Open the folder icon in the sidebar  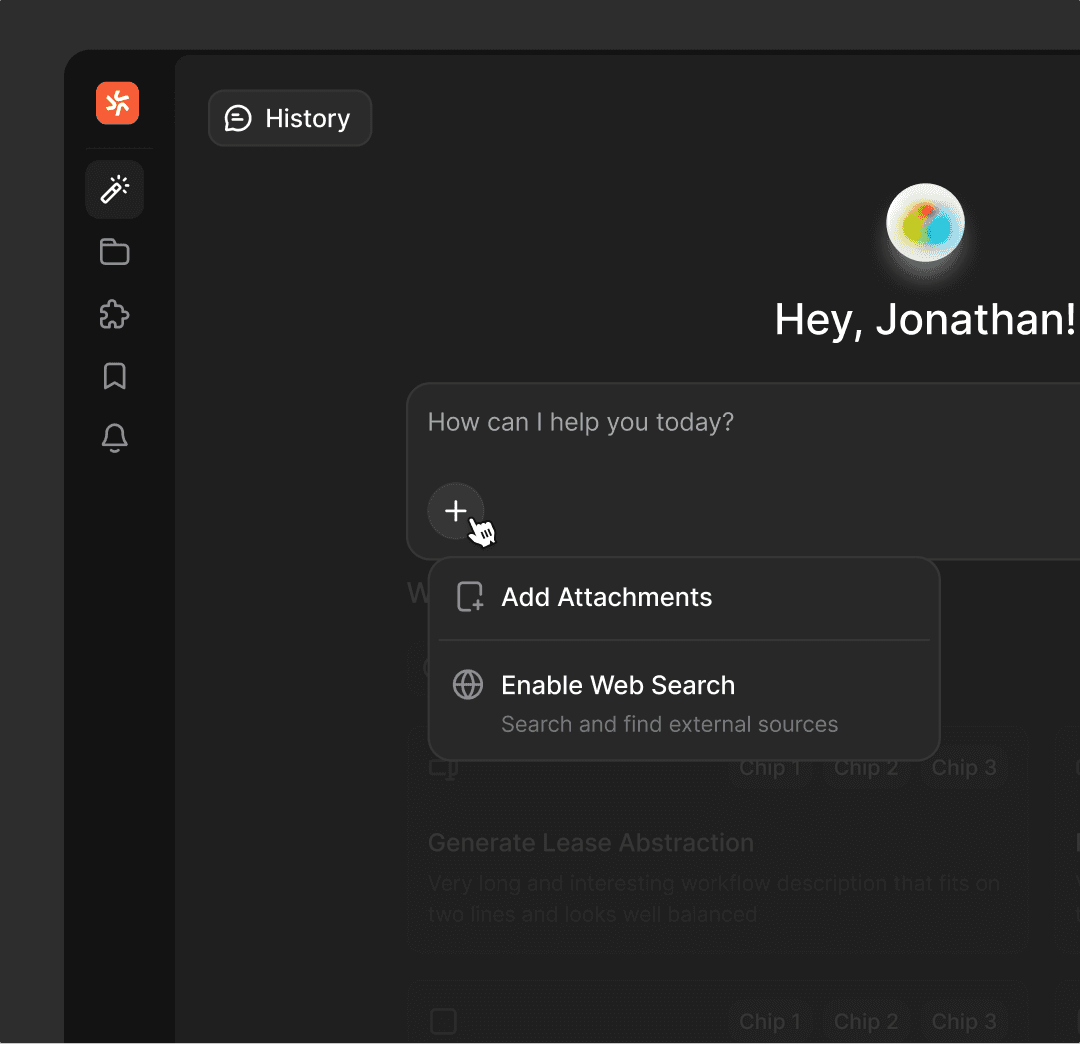tap(114, 252)
